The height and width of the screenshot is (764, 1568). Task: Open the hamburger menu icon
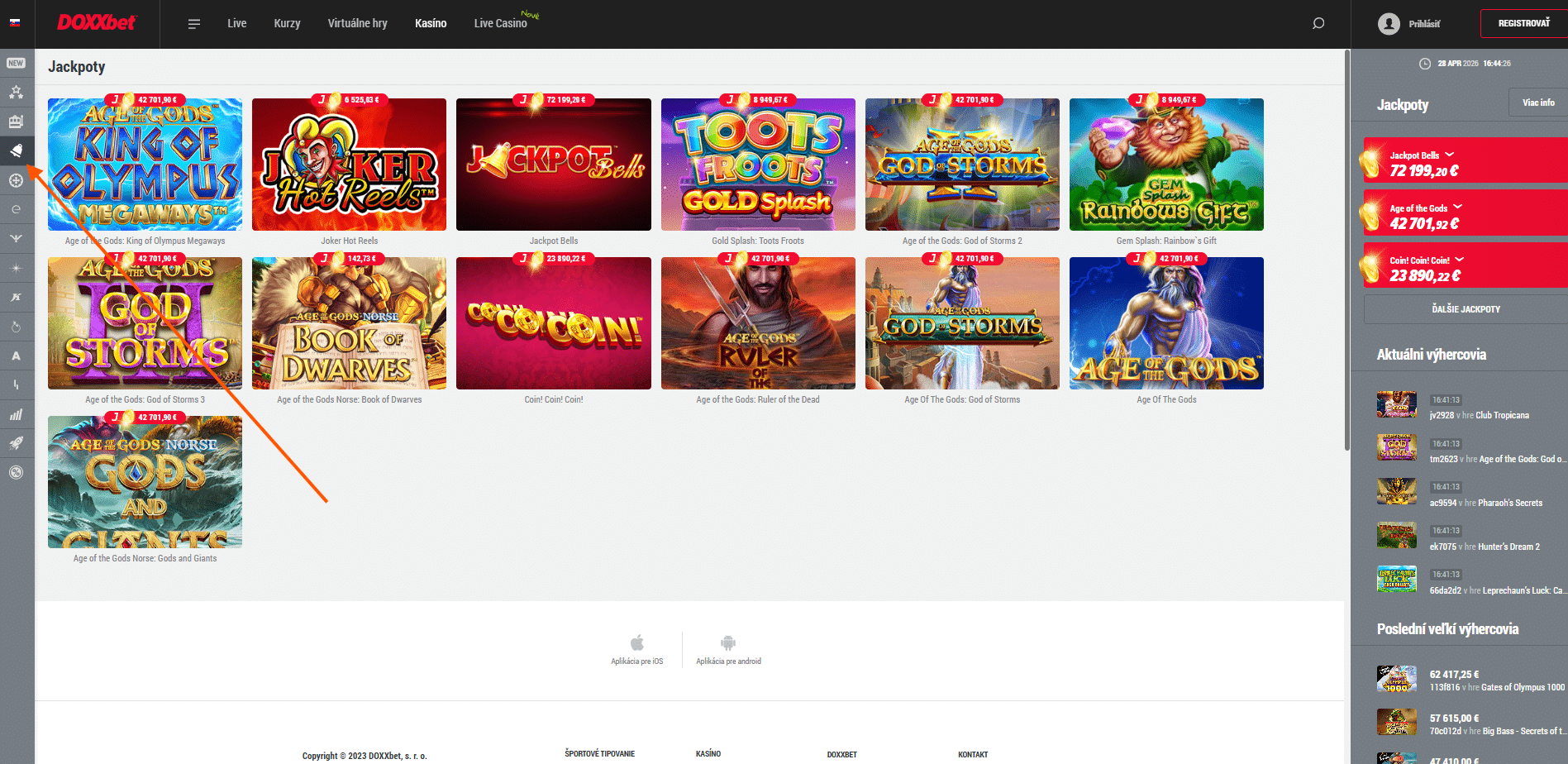pyautogui.click(x=194, y=24)
